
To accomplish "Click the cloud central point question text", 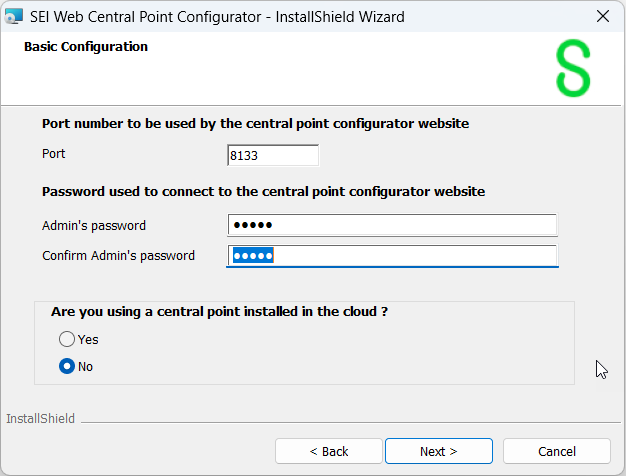I will pos(219,312).
